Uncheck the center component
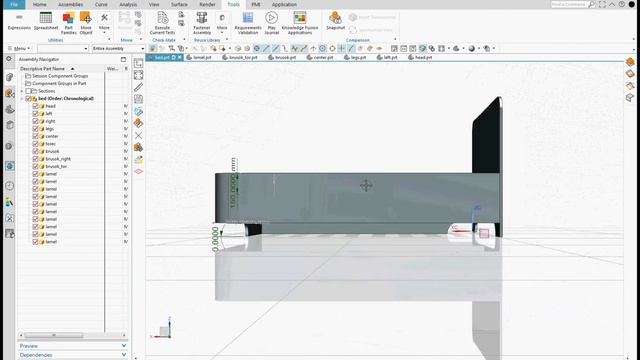The width and height of the screenshot is (640, 360). (35, 136)
